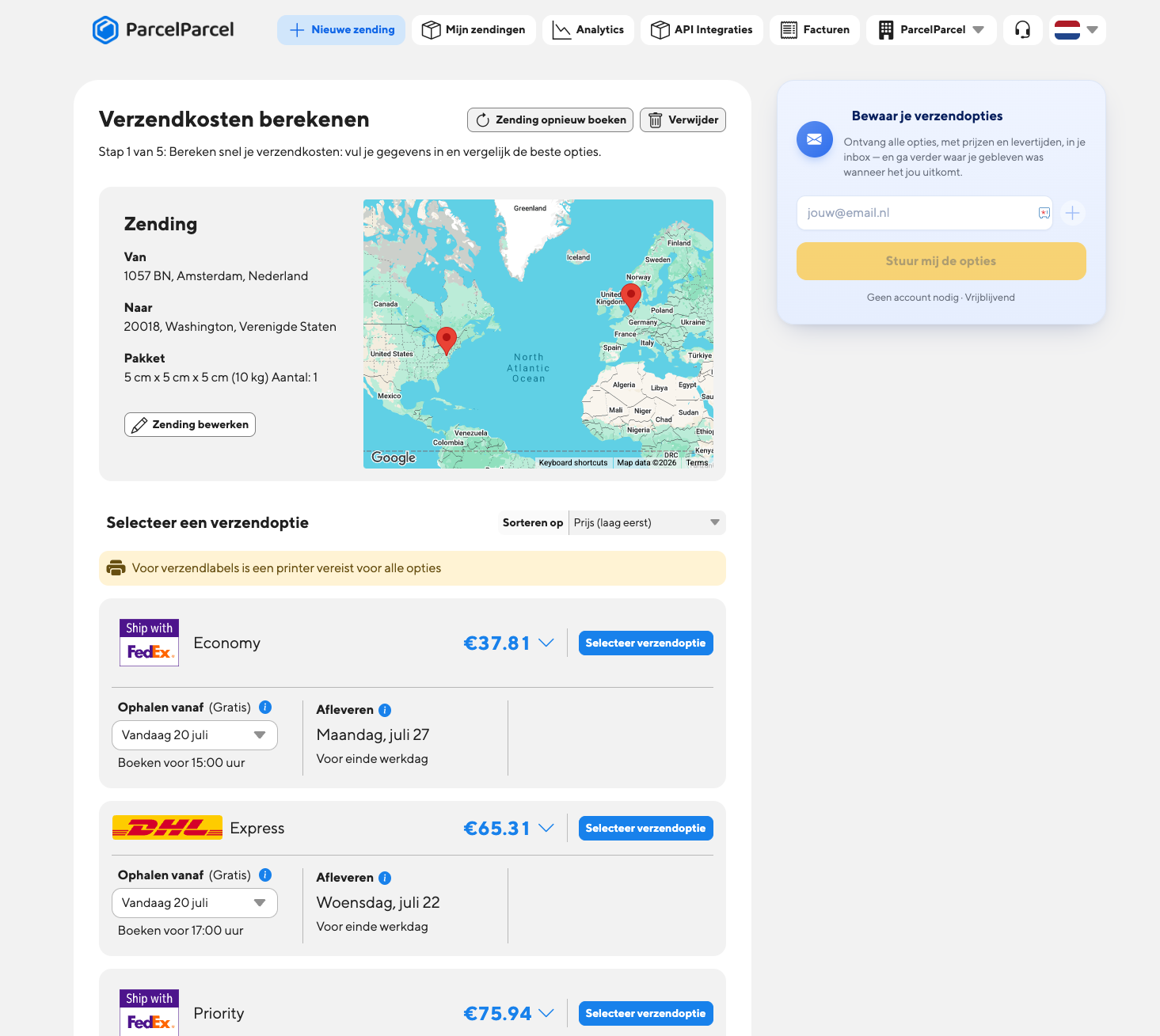
Task: Select FedEx Priority shipping option
Action: 645,1013
